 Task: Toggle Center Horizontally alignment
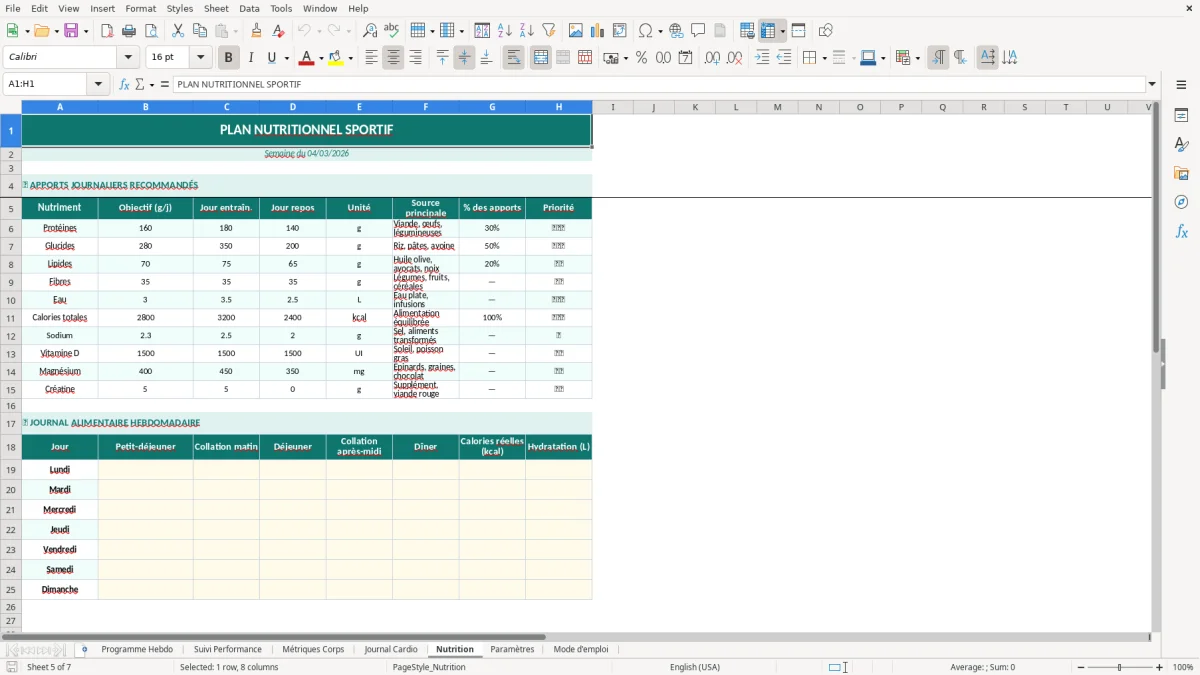(393, 58)
